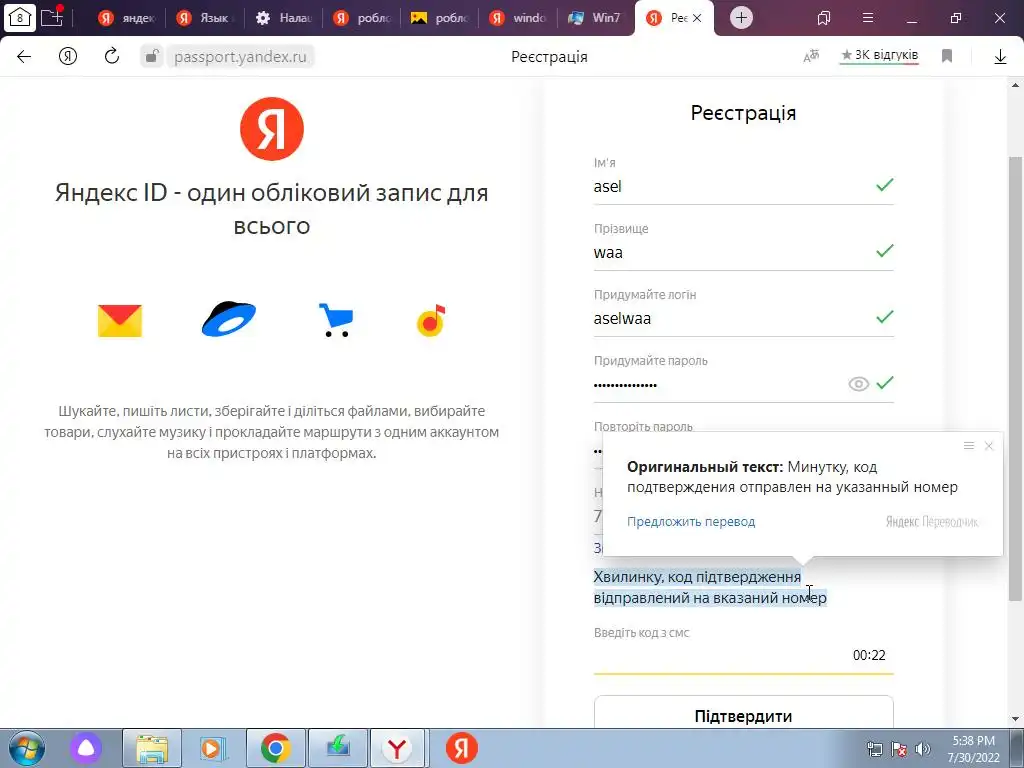Open Windows Explorer from the taskbar
The height and width of the screenshot is (768, 1024).
(152, 748)
